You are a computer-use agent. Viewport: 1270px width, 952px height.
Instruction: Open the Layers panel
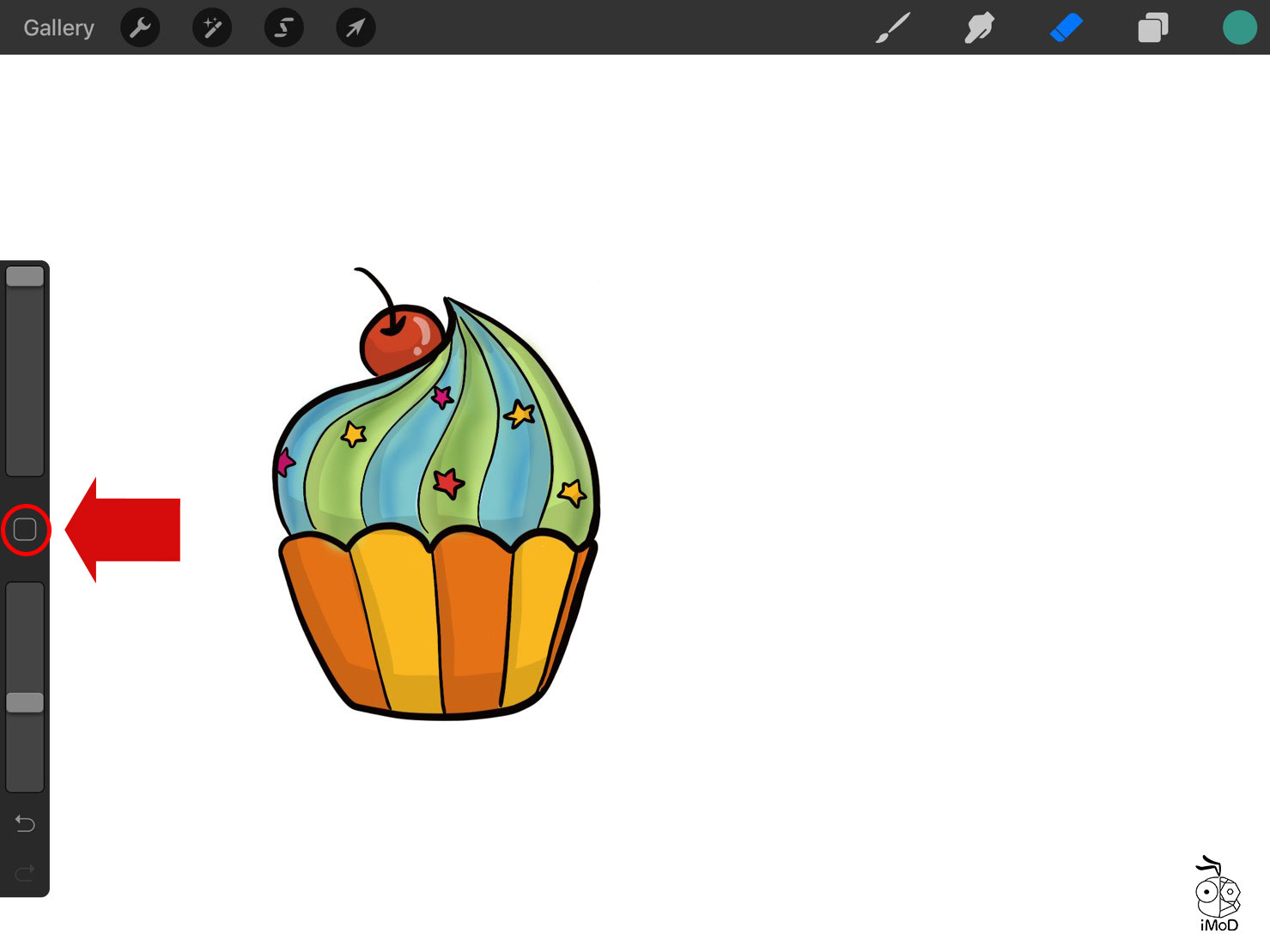[x=1152, y=27]
